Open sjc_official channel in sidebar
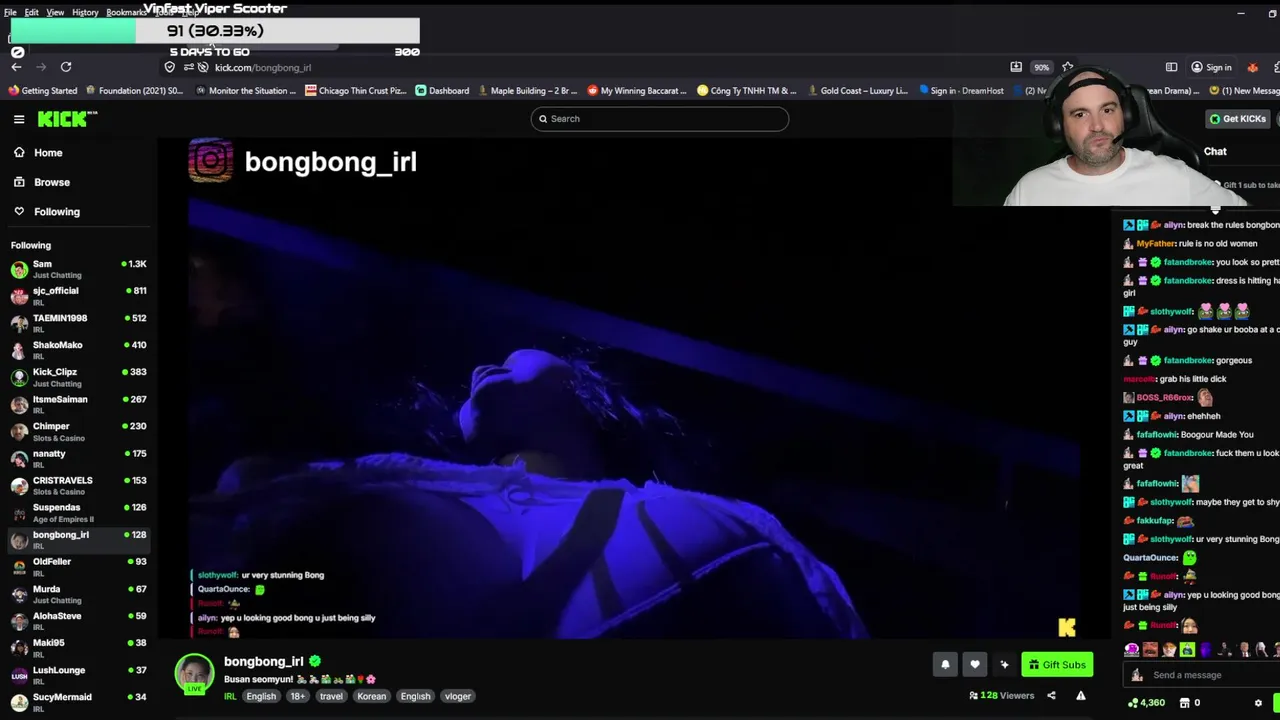The height and width of the screenshot is (720, 1280). [x=78, y=295]
